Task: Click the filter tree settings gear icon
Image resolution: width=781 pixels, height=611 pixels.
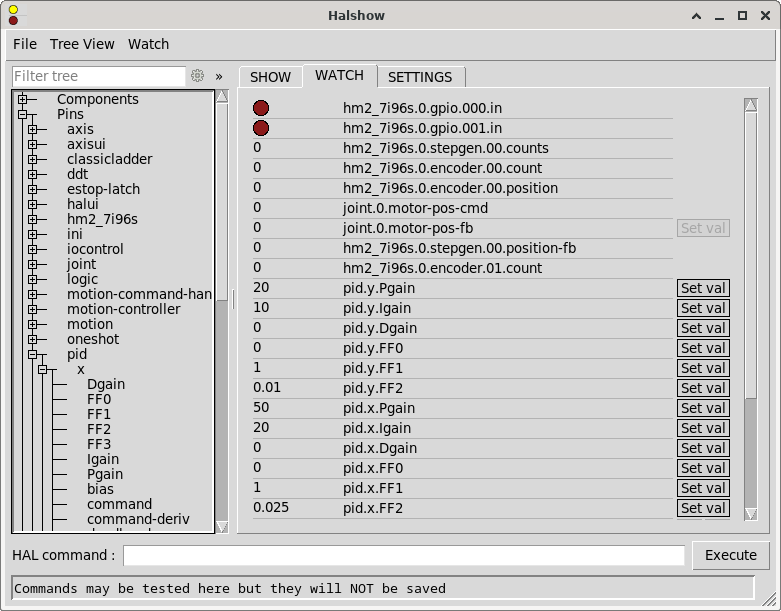Action: pos(198,76)
